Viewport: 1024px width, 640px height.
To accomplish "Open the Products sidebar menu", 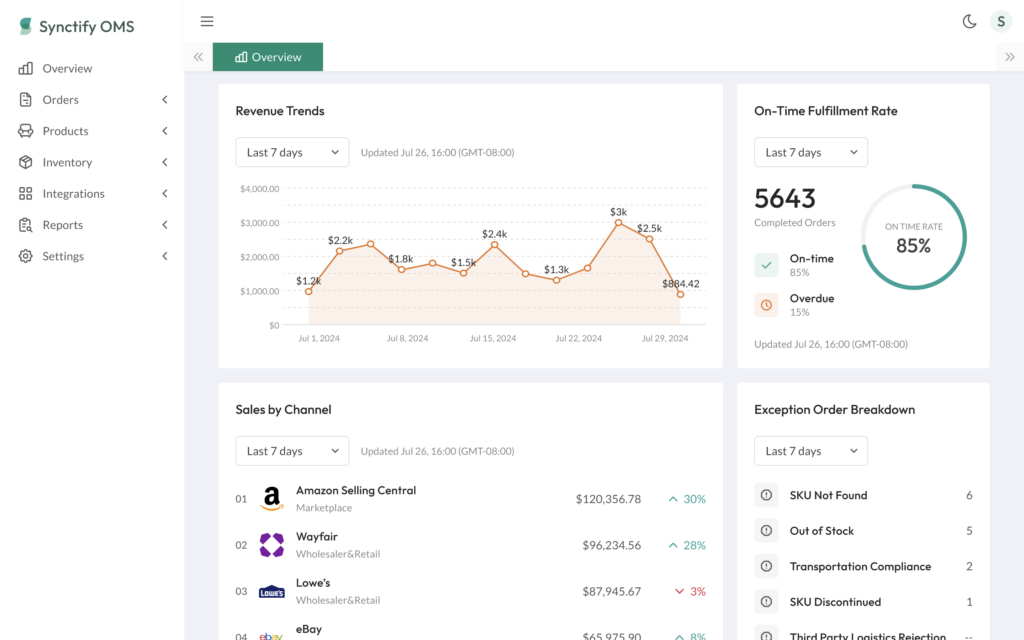I will pyautogui.click(x=91, y=131).
